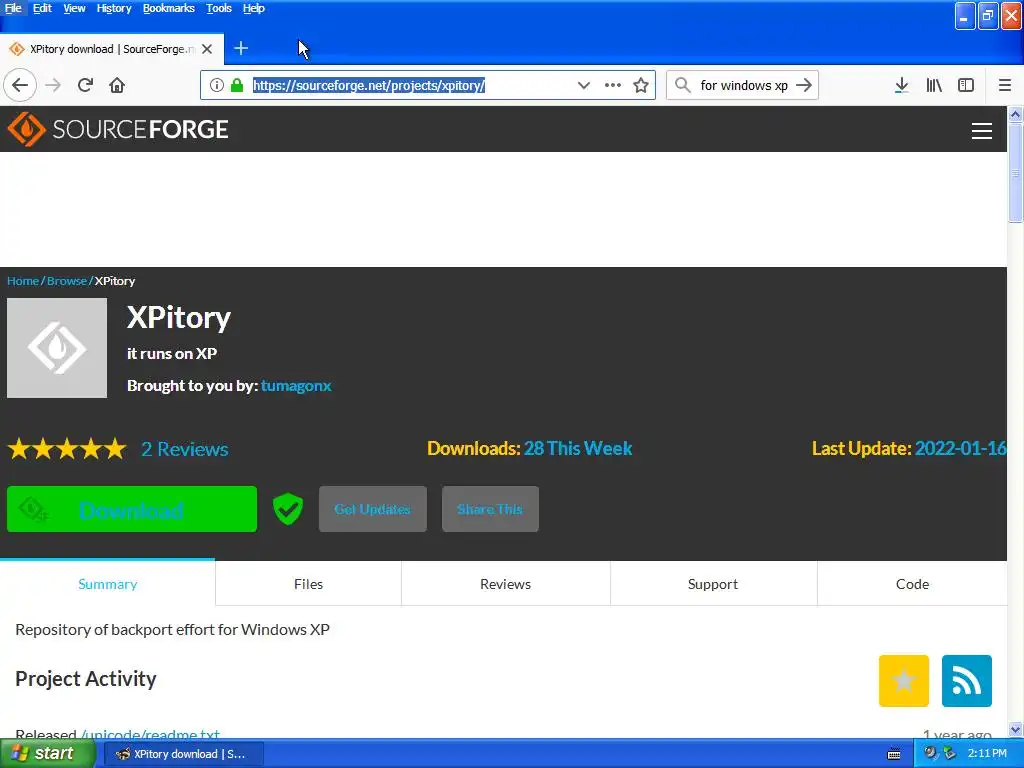Image resolution: width=1024 pixels, height=768 pixels.
Task: Switch to the Support tab
Action: click(x=712, y=584)
